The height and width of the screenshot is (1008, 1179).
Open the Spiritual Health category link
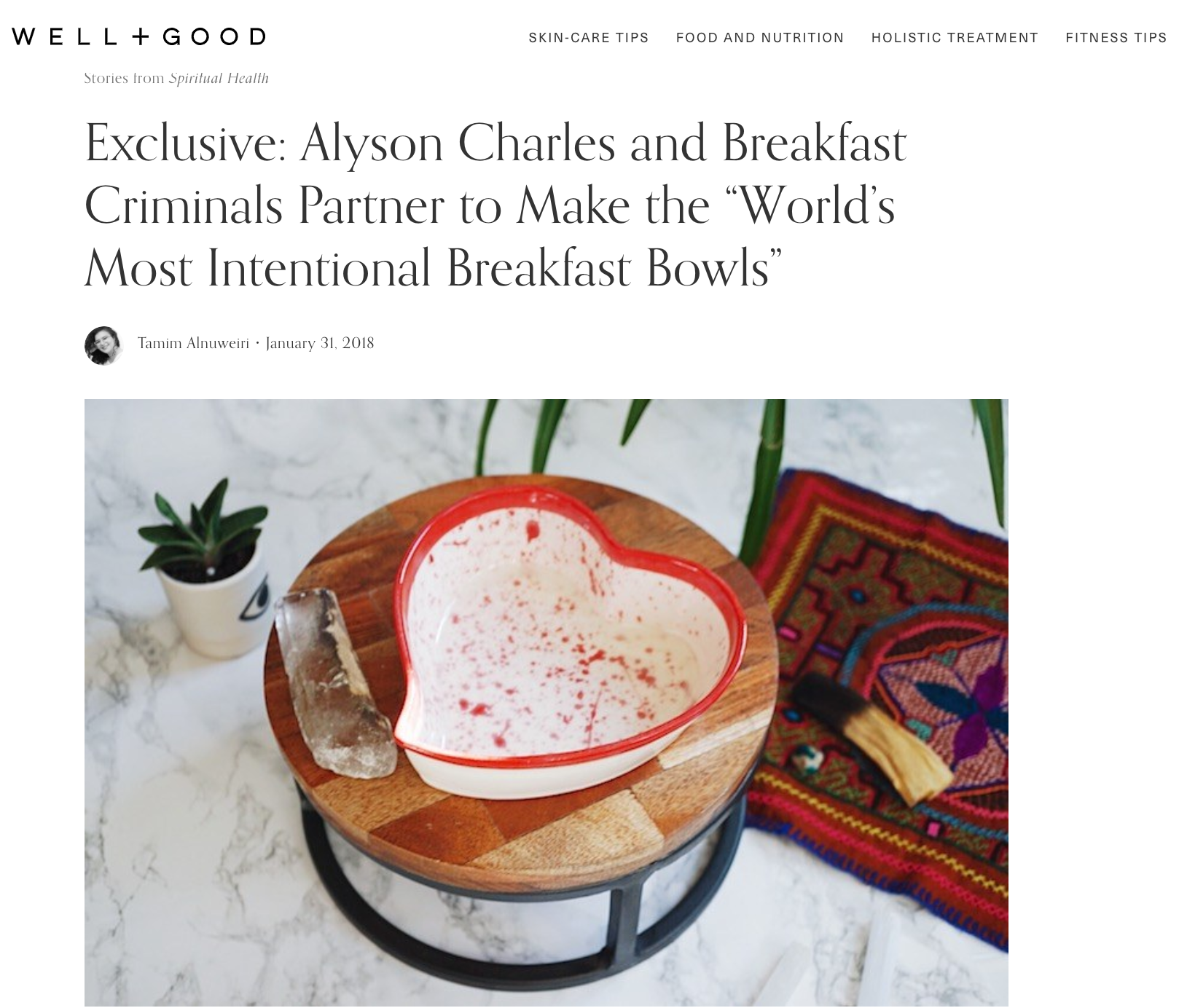219,78
